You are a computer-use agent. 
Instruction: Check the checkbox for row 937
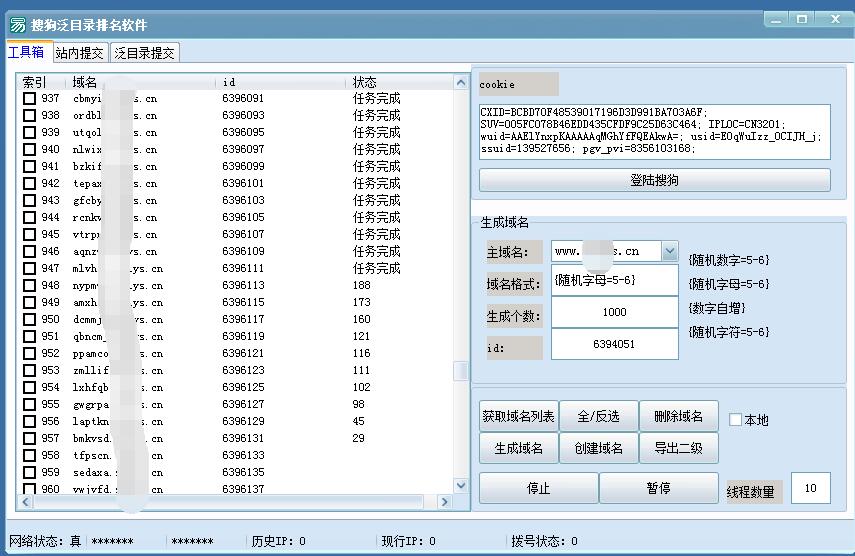click(x=29, y=99)
